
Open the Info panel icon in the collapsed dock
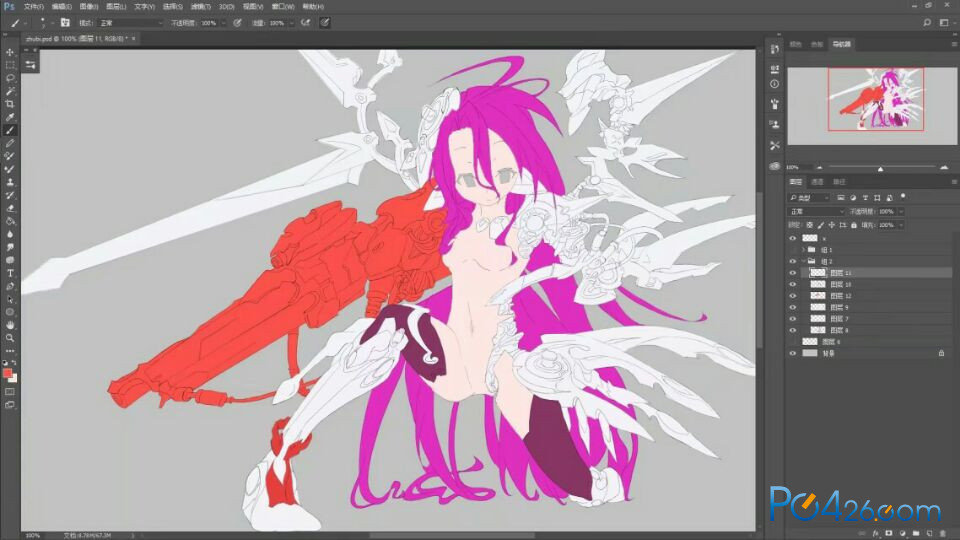[774, 84]
